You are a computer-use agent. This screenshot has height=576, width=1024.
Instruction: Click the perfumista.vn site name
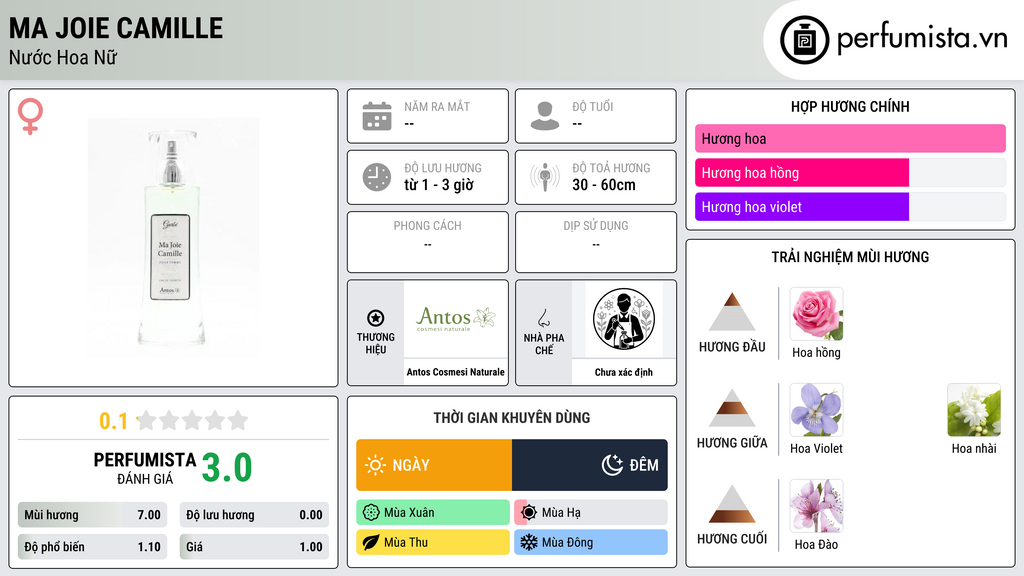click(x=922, y=39)
